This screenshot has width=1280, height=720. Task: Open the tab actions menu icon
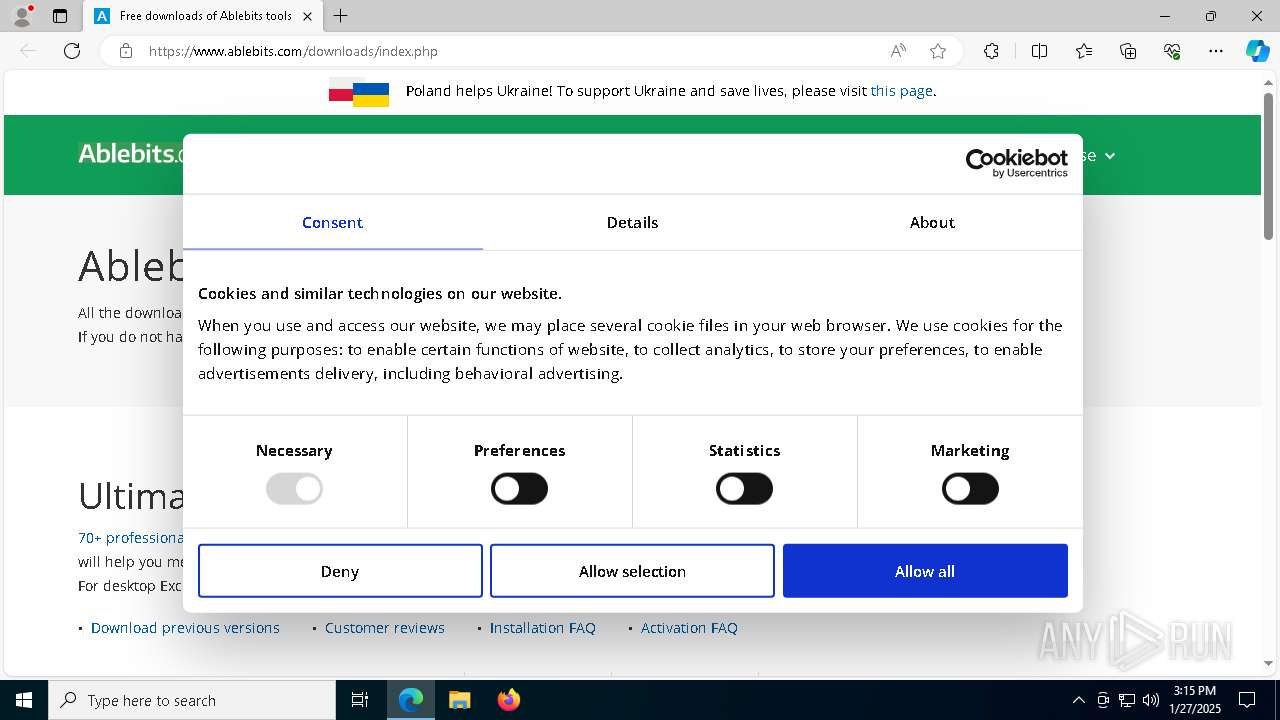tap(60, 16)
